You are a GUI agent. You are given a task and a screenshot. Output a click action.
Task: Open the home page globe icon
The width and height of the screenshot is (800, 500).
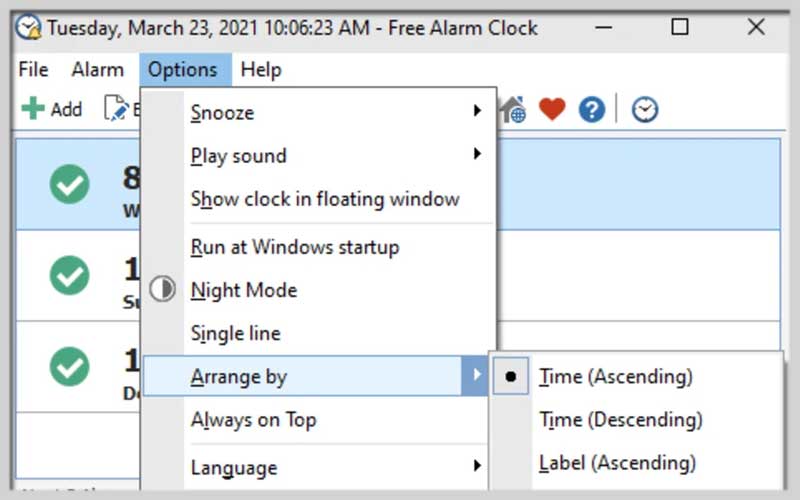coord(512,109)
